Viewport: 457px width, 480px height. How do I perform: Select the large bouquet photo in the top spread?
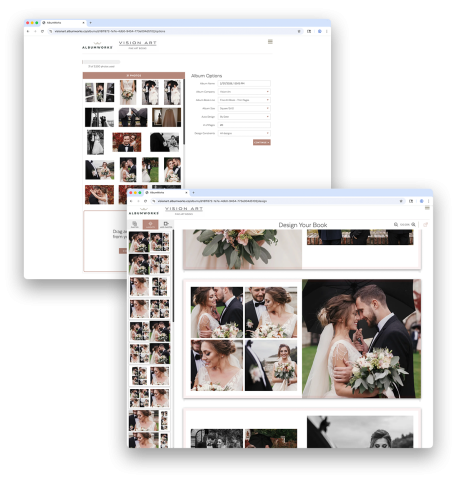point(242,249)
